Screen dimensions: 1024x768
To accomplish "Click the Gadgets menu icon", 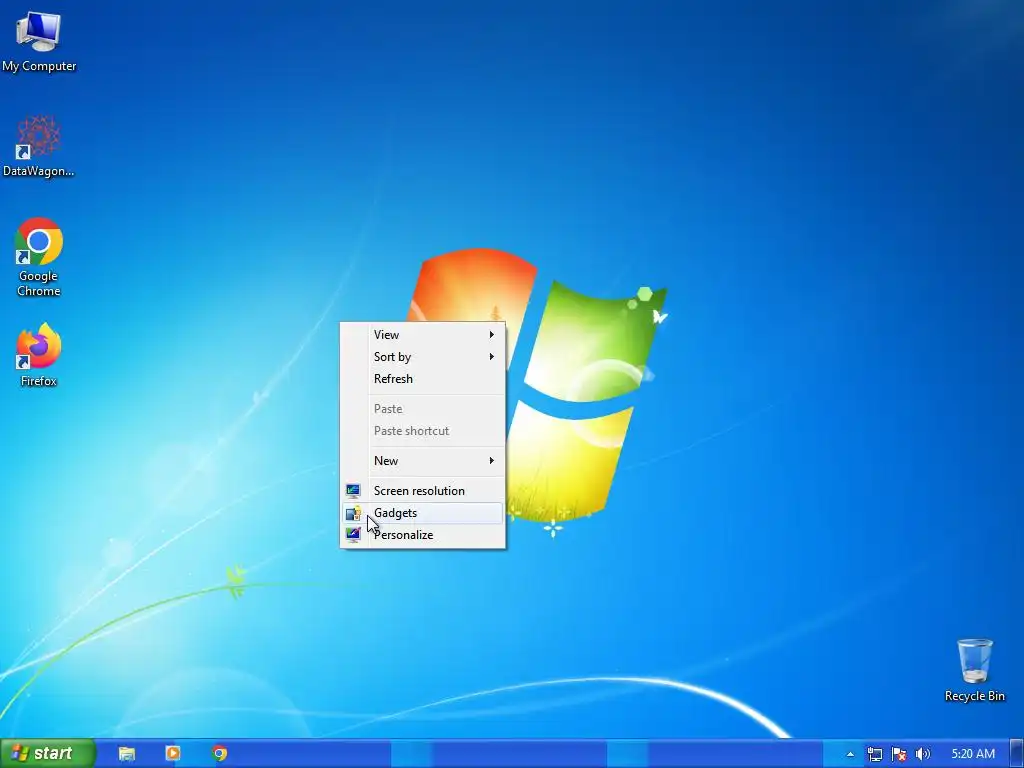I will [353, 513].
